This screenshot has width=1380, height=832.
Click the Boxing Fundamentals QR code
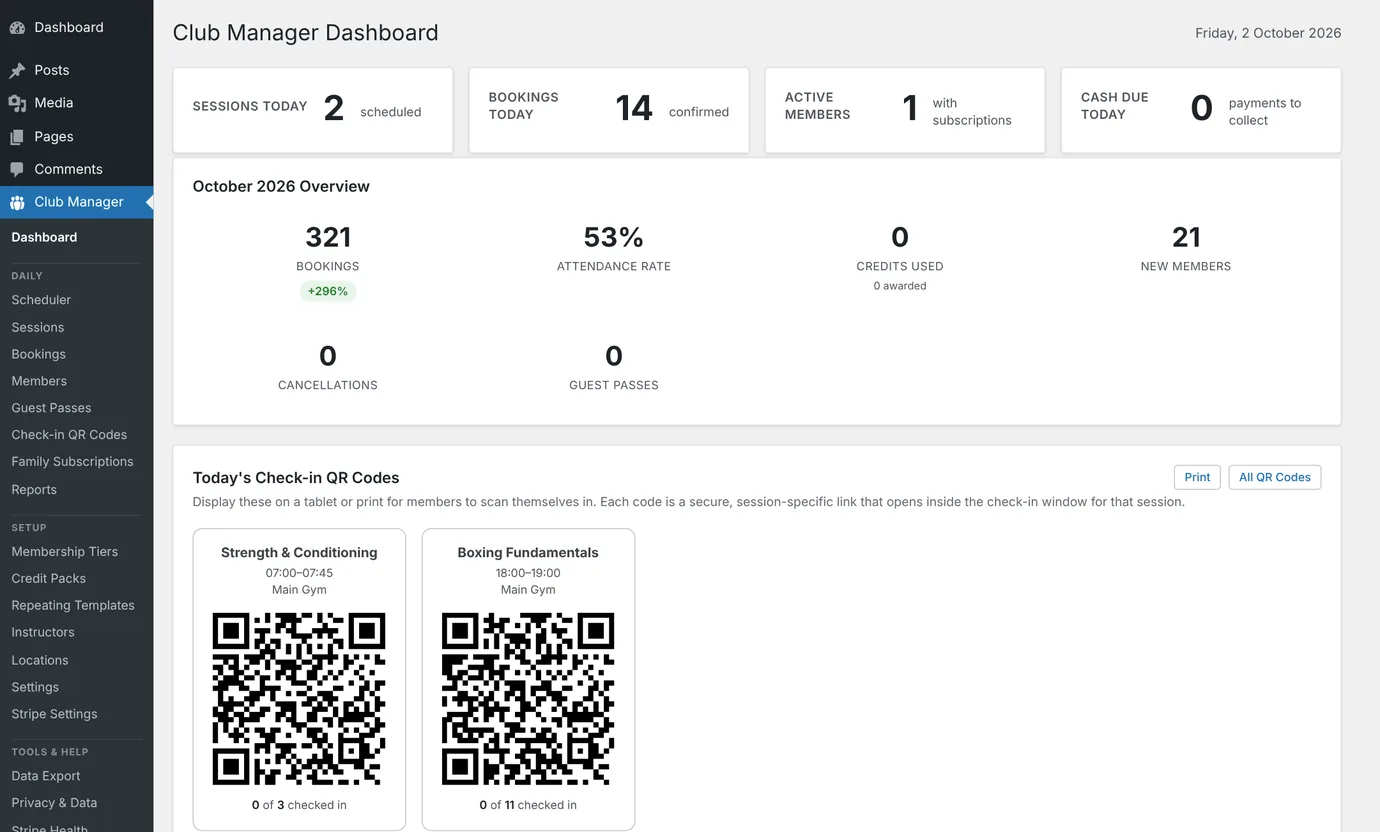tap(528, 699)
